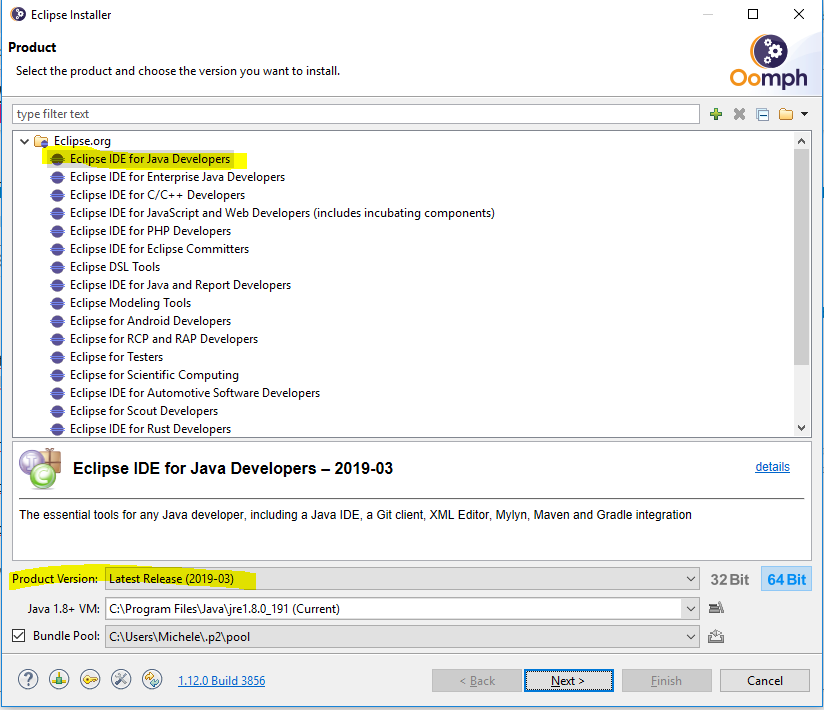The image size is (824, 710).
Task: Close the Eclipse Installer window
Action: 799,14
